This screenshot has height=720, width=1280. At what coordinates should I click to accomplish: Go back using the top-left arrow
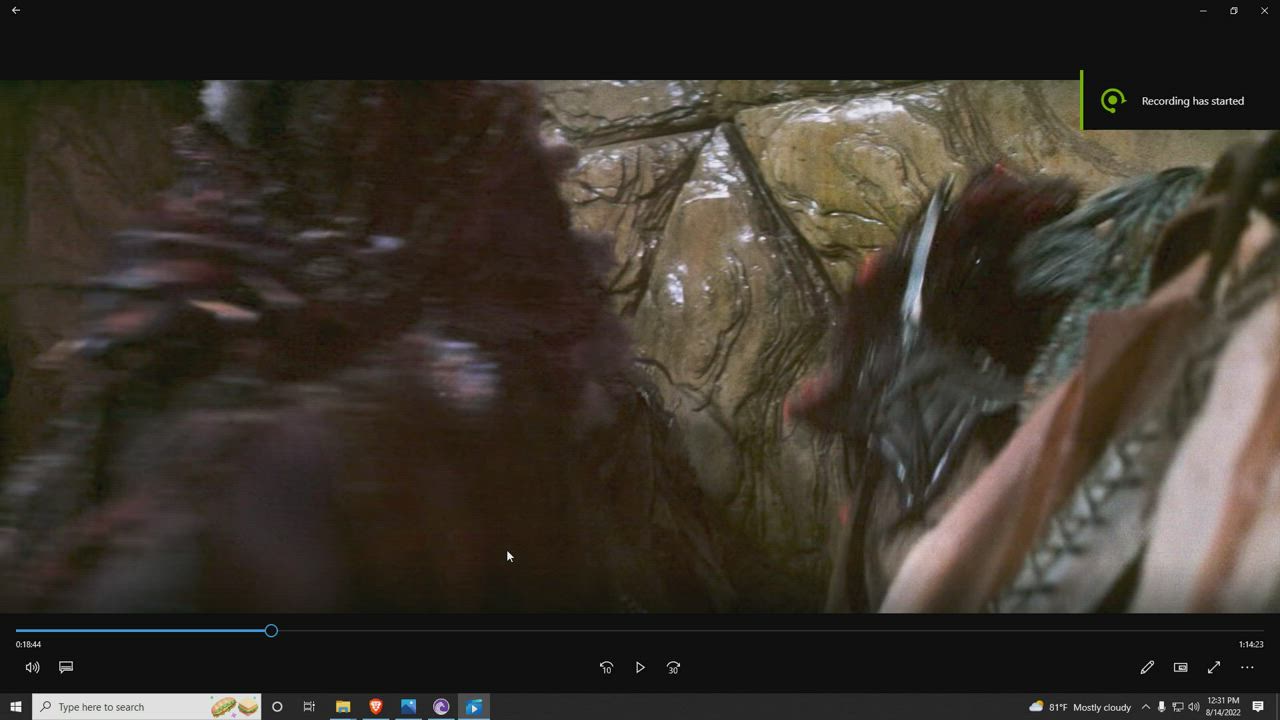[16, 10]
